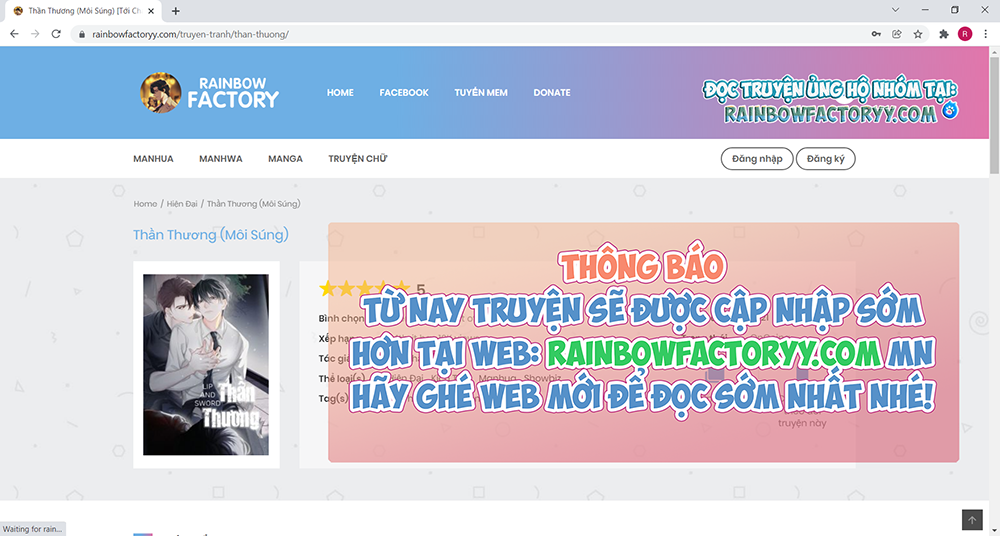Open the Chrome profile avatar R
This screenshot has width=1000, height=536.
click(965, 33)
